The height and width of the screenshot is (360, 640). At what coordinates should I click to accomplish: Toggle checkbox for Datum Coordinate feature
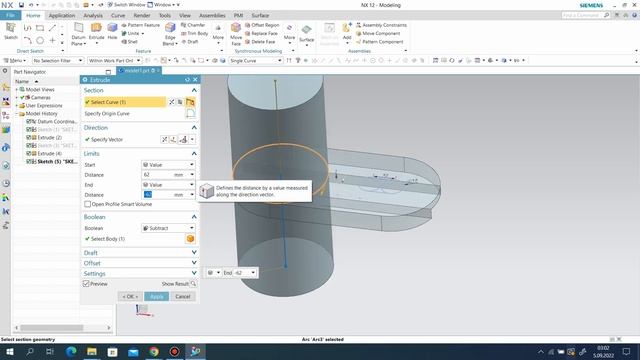click(x=29, y=122)
